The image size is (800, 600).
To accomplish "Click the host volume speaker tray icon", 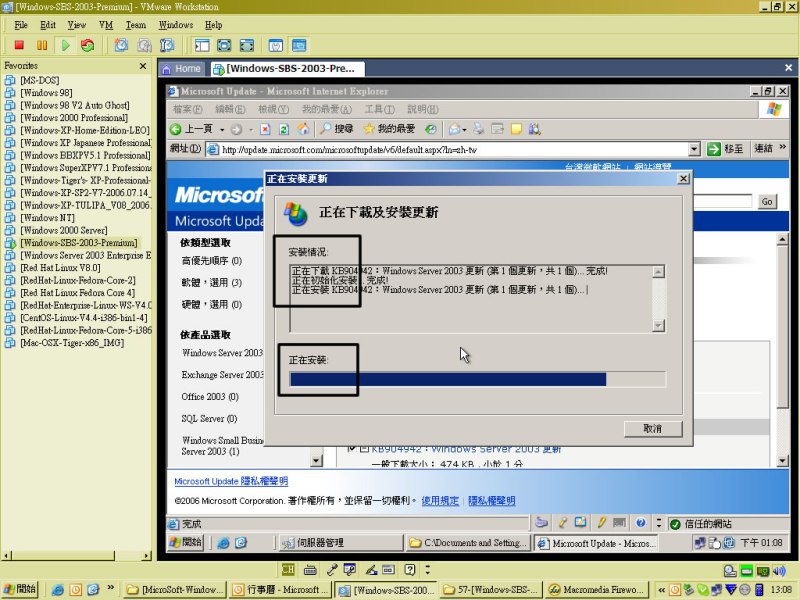I will [779, 570].
